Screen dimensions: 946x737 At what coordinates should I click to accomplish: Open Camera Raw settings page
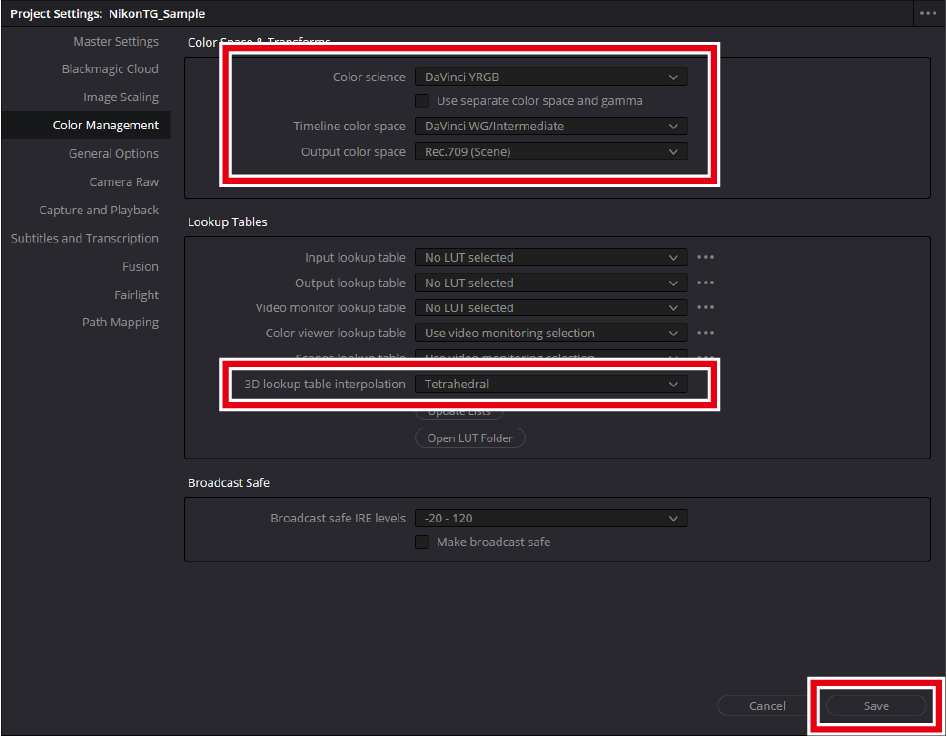coord(124,182)
